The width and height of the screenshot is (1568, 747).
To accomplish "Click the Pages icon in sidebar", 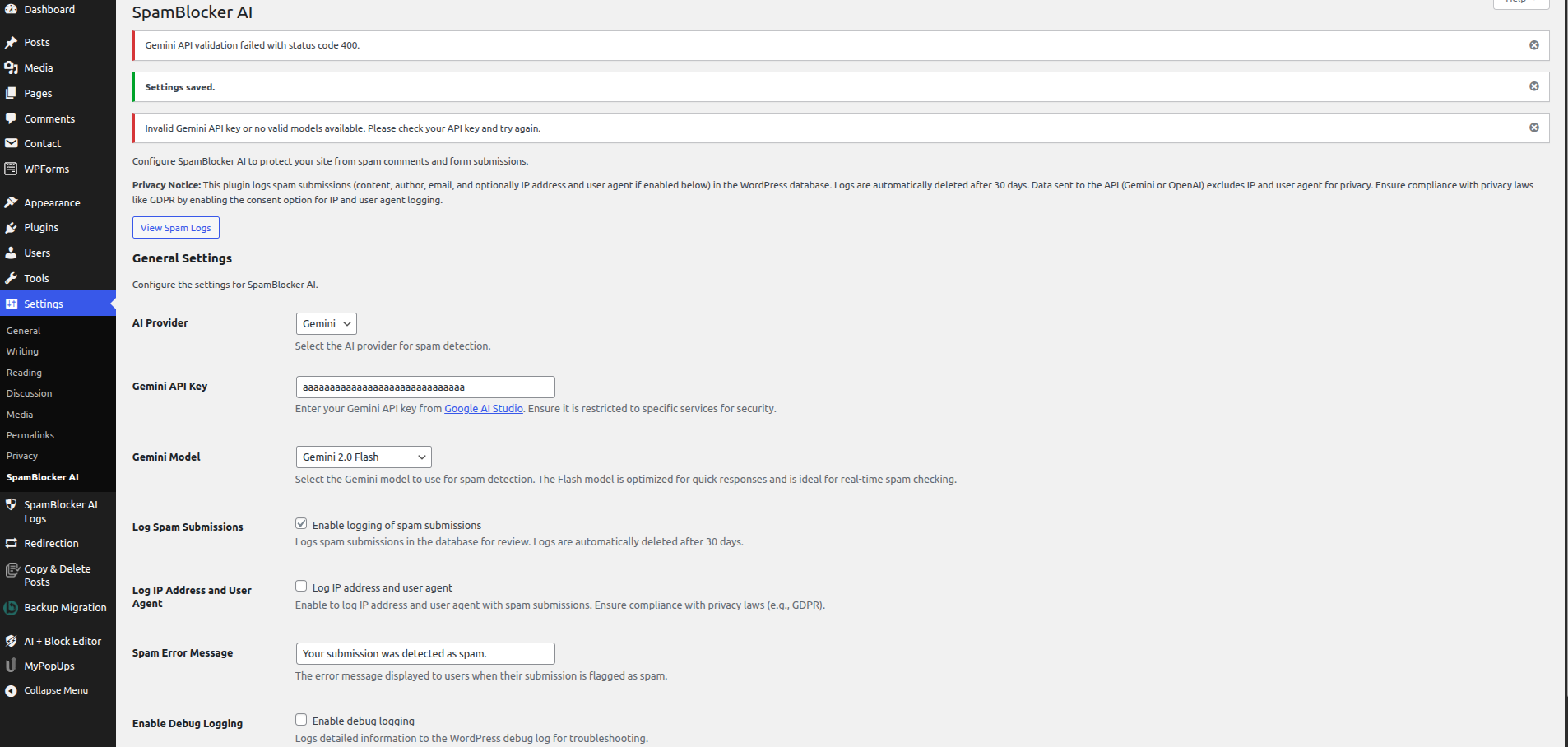I will [x=11, y=94].
